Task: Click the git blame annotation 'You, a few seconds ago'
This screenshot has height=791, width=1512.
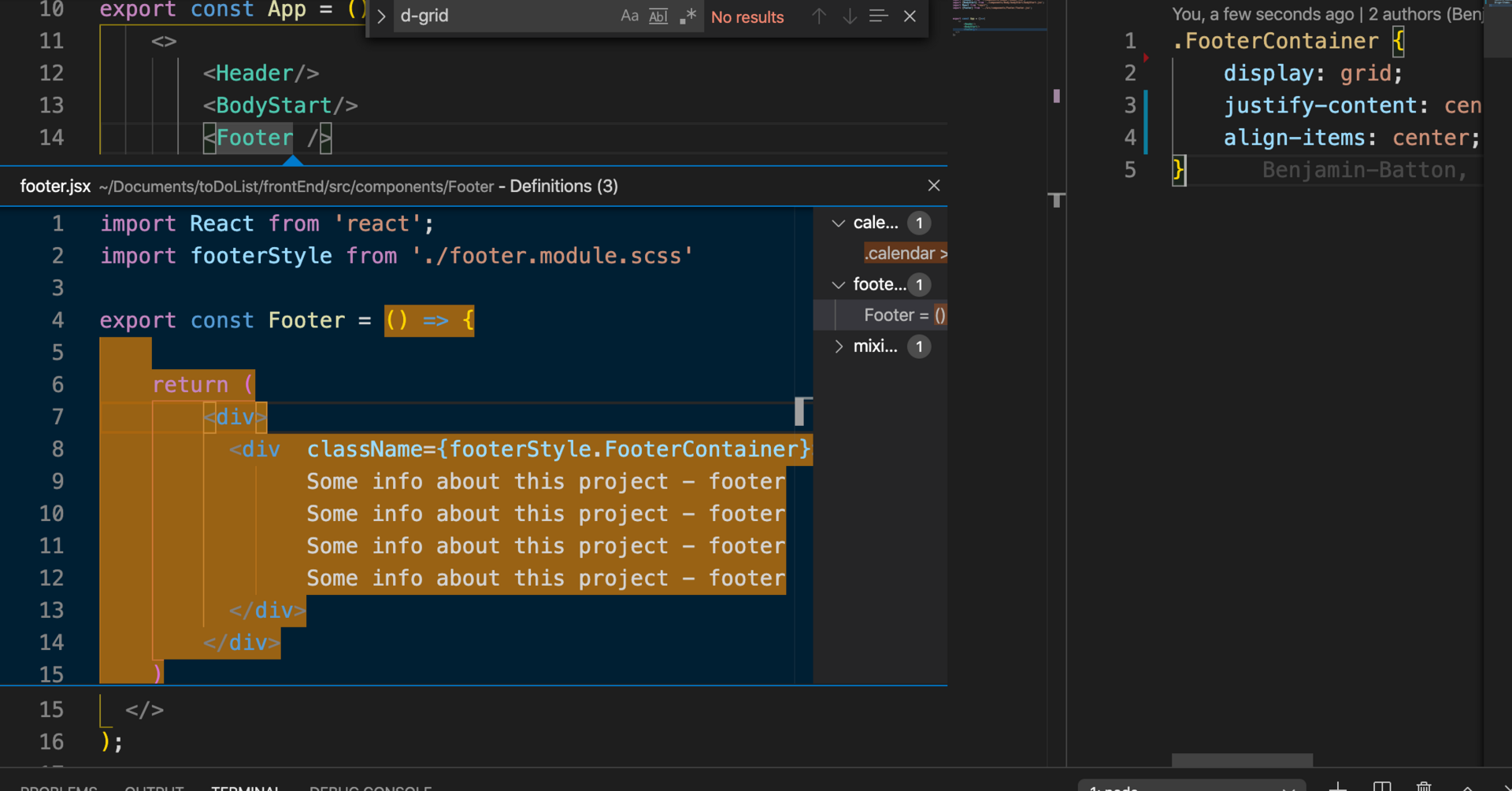Action: pyautogui.click(x=1262, y=14)
